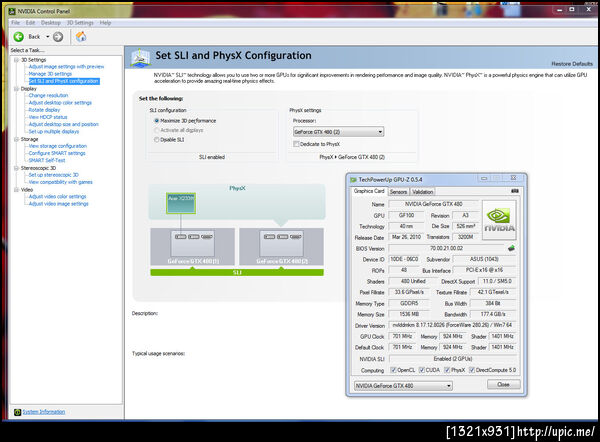
Task: Click the NVIDIA Control Panel title icon
Action: (12, 11)
